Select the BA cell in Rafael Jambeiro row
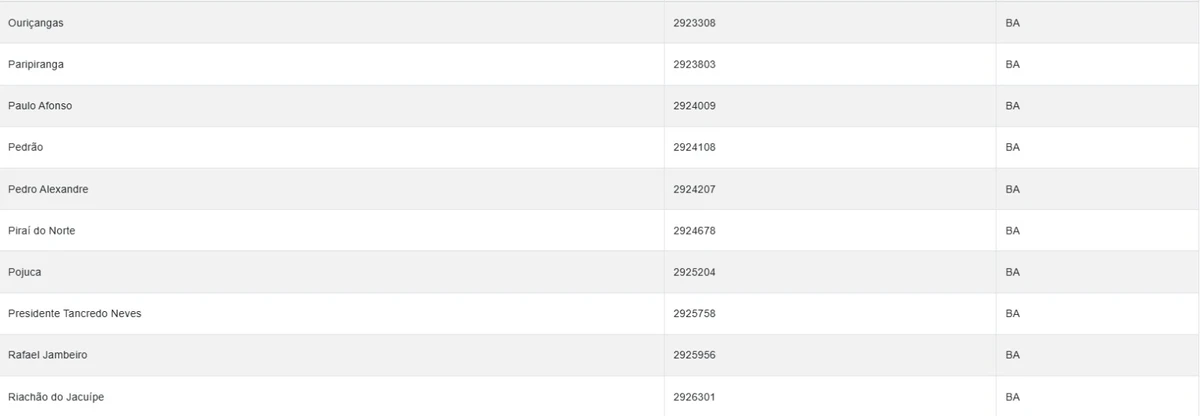This screenshot has width=1200, height=416. [1012, 355]
